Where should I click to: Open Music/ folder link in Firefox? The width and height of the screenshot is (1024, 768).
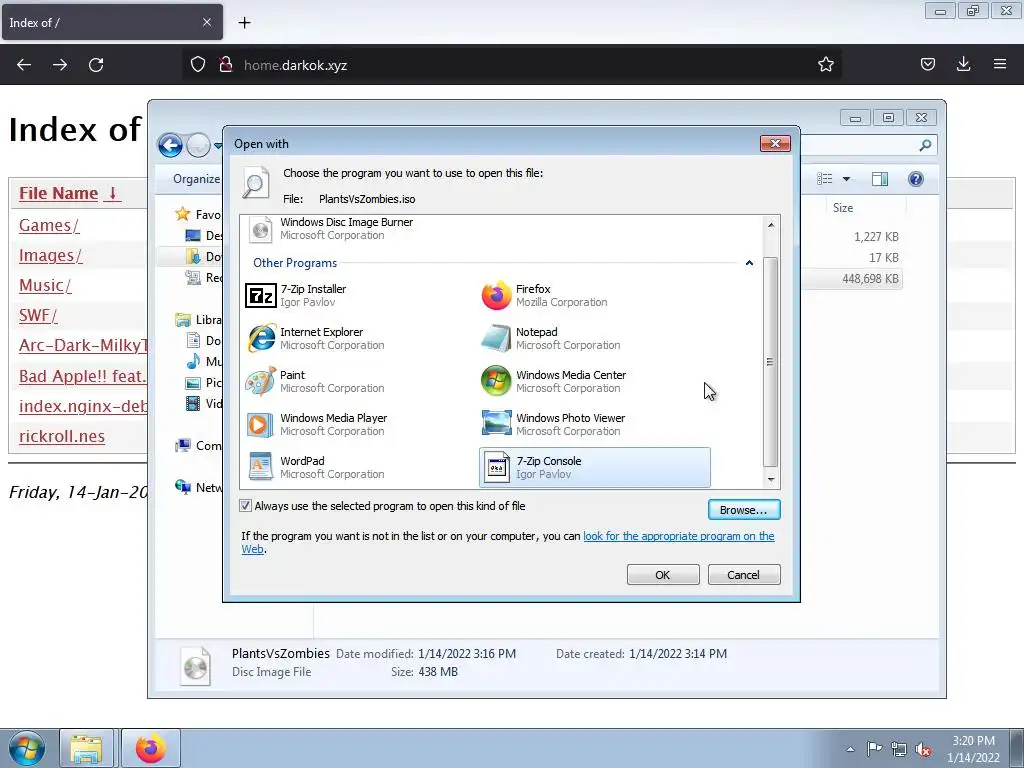click(45, 285)
